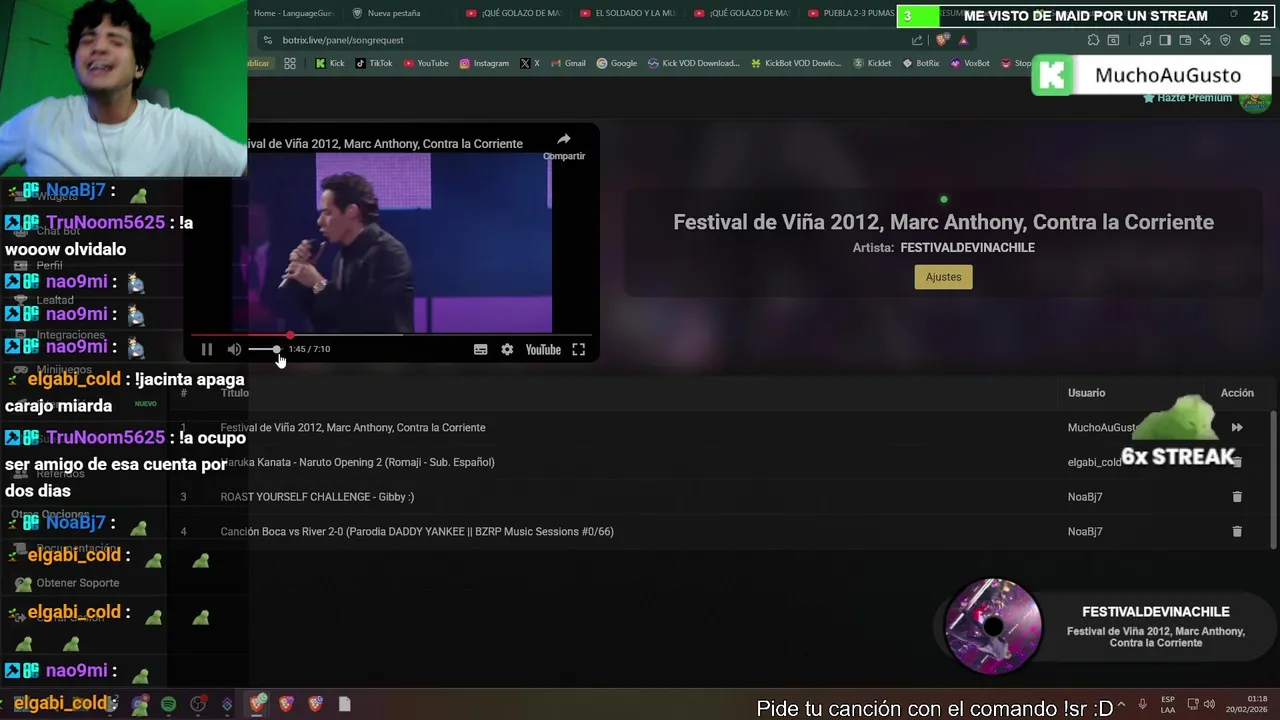The width and height of the screenshot is (1280, 720).
Task: Delete the ROAST YOURSELF CHALLENGE request
Action: (x=1237, y=496)
